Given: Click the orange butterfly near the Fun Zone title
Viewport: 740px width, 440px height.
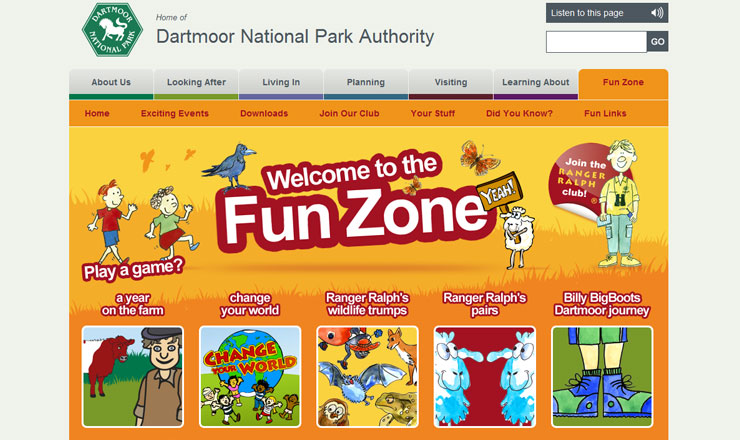Looking at the screenshot, I should pyautogui.click(x=480, y=157).
